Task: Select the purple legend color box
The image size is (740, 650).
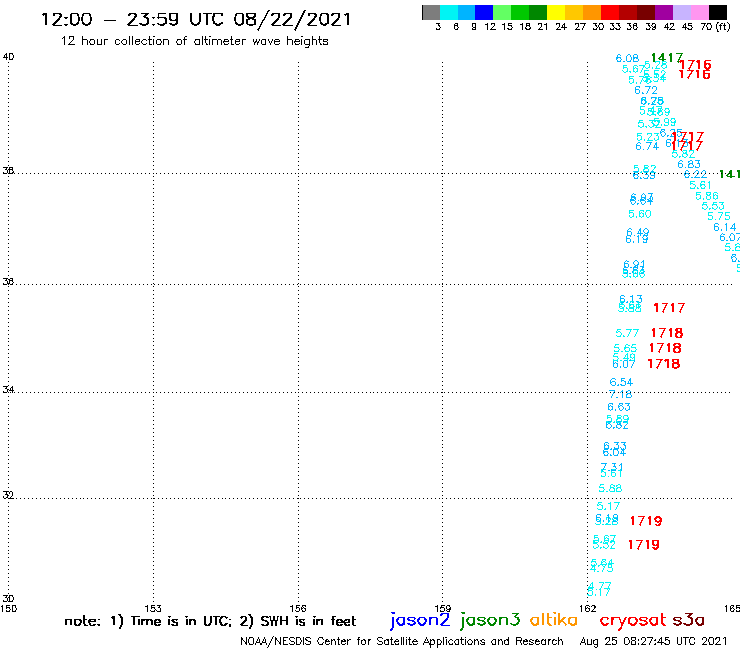Action: click(664, 12)
